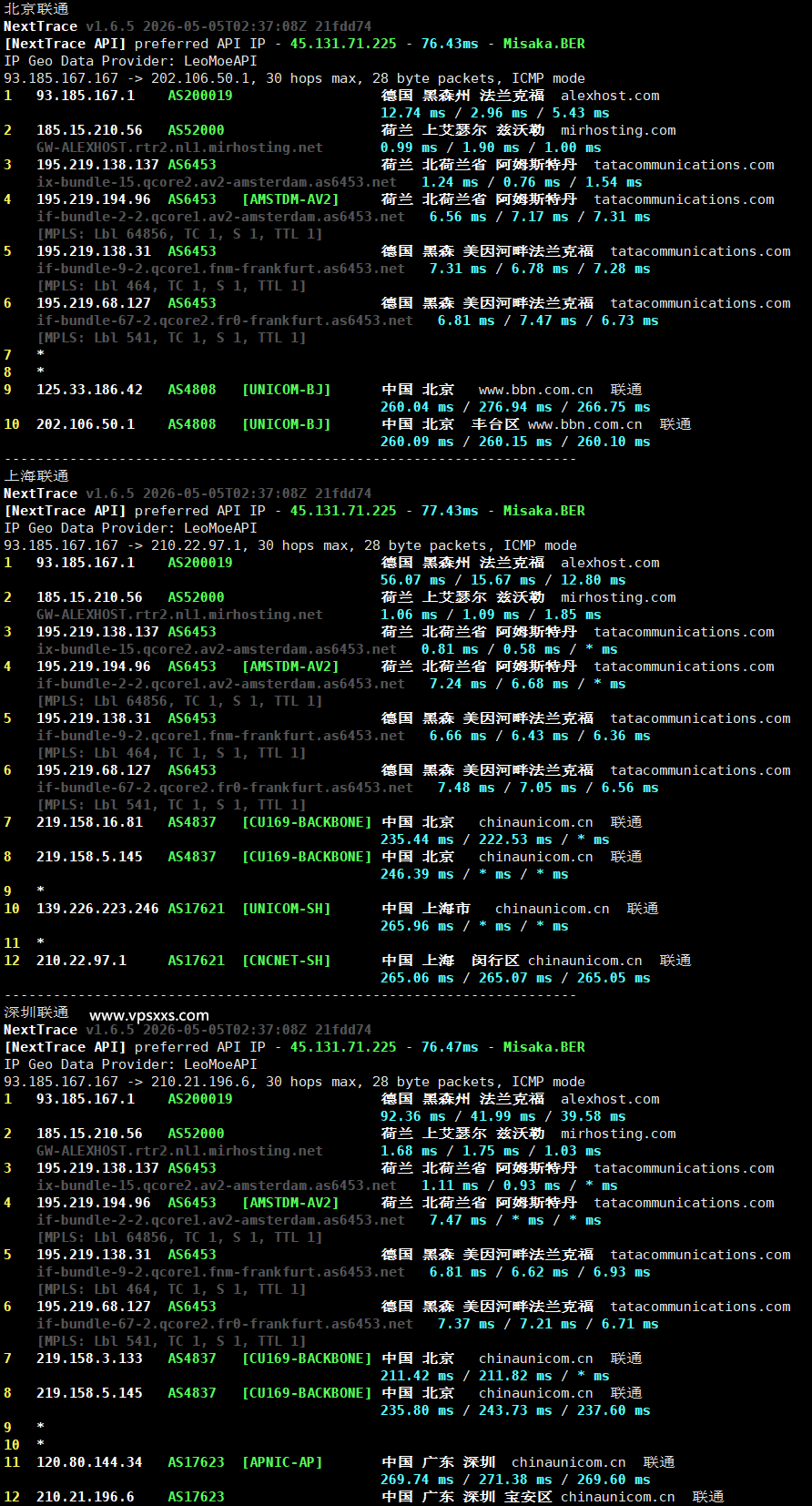Click the 15.67 ms latency value

click(503, 580)
